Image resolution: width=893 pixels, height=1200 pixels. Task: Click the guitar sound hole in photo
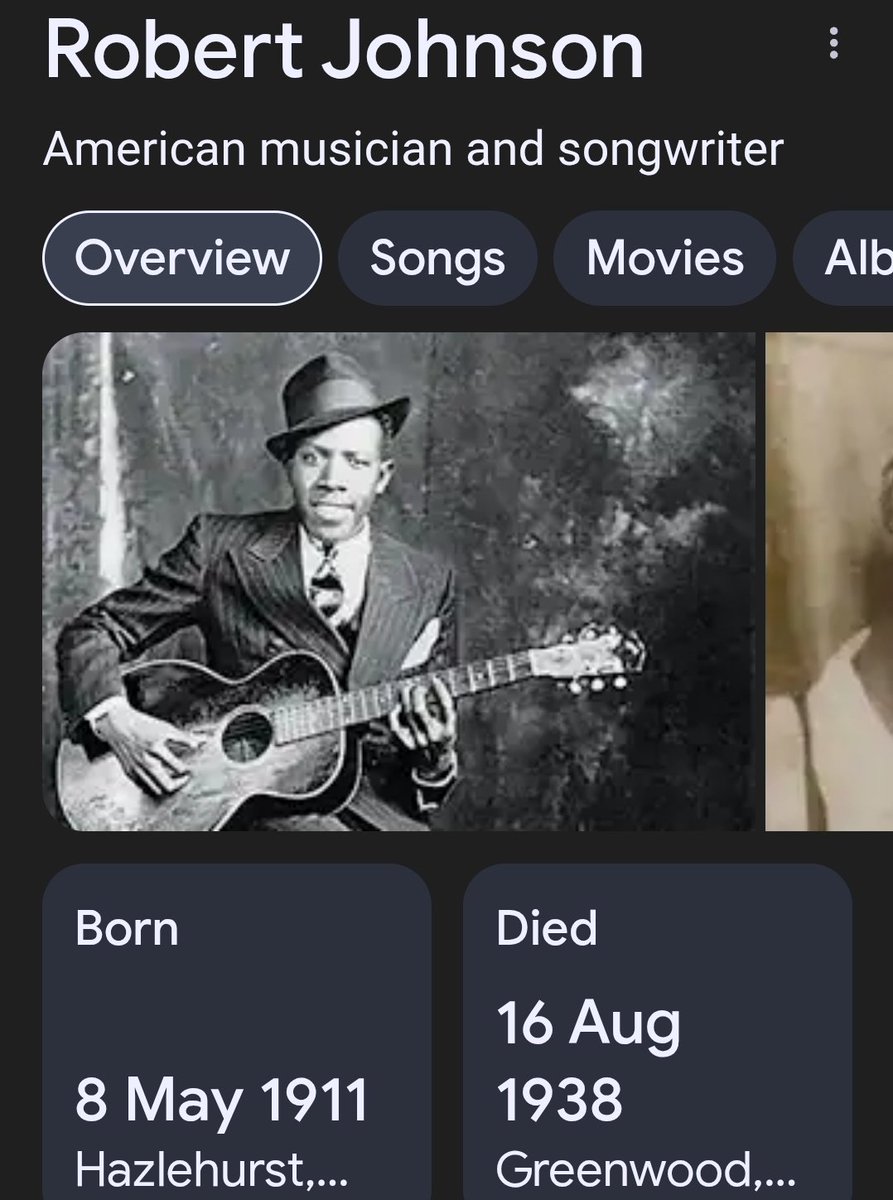tap(246, 735)
